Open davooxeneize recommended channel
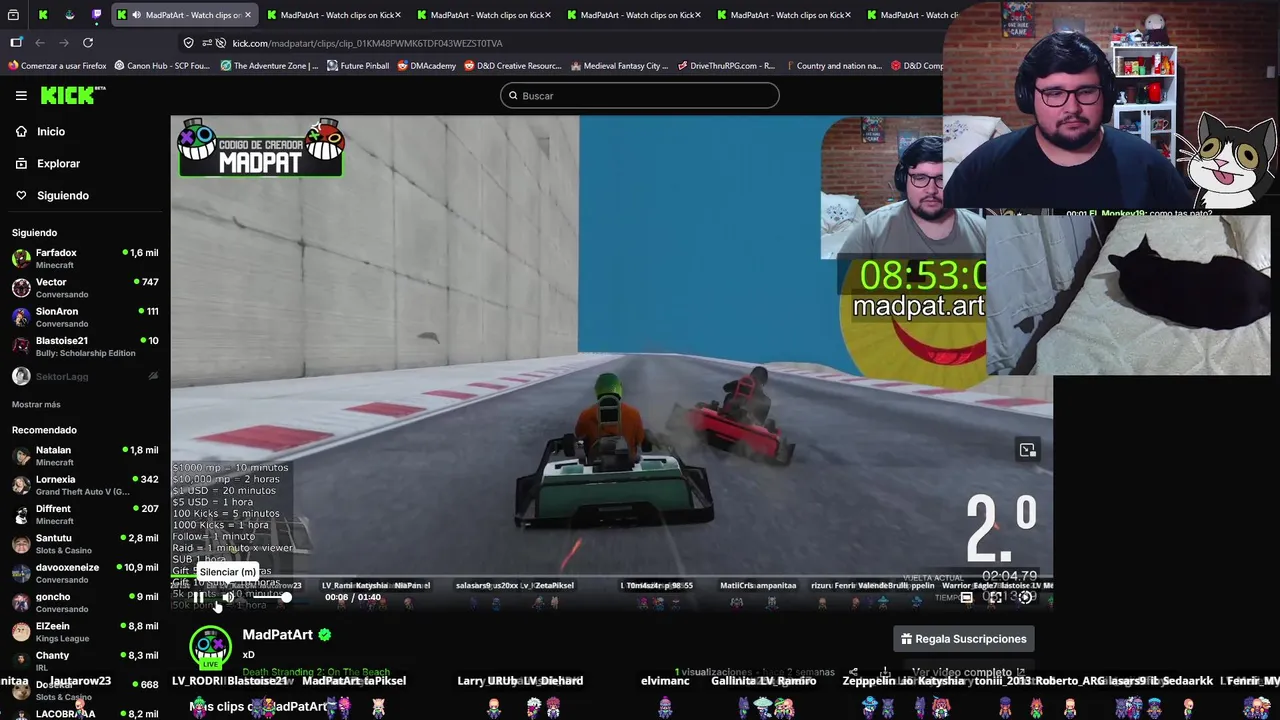 pos(85,572)
